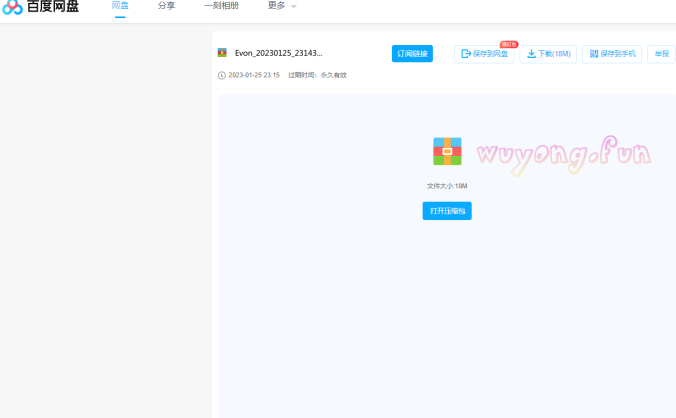Select the file name Evon_20230125_23143...

279,53
